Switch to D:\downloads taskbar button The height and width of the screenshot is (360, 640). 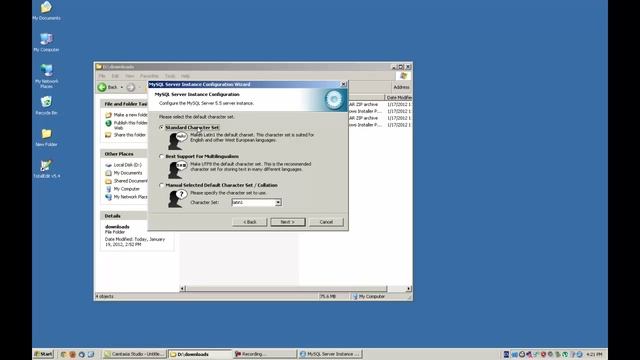pos(200,354)
